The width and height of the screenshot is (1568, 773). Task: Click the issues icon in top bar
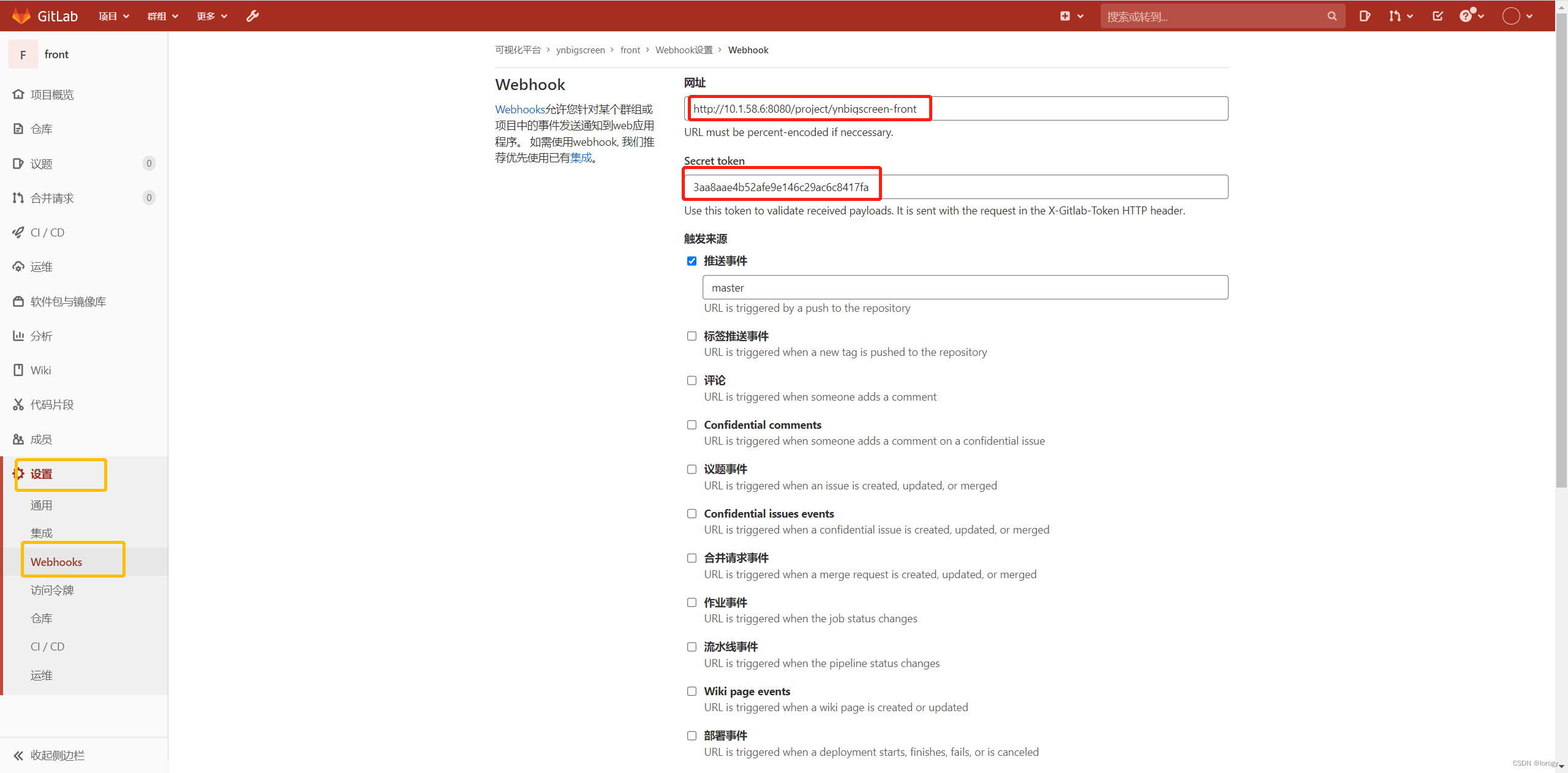[x=1365, y=16]
